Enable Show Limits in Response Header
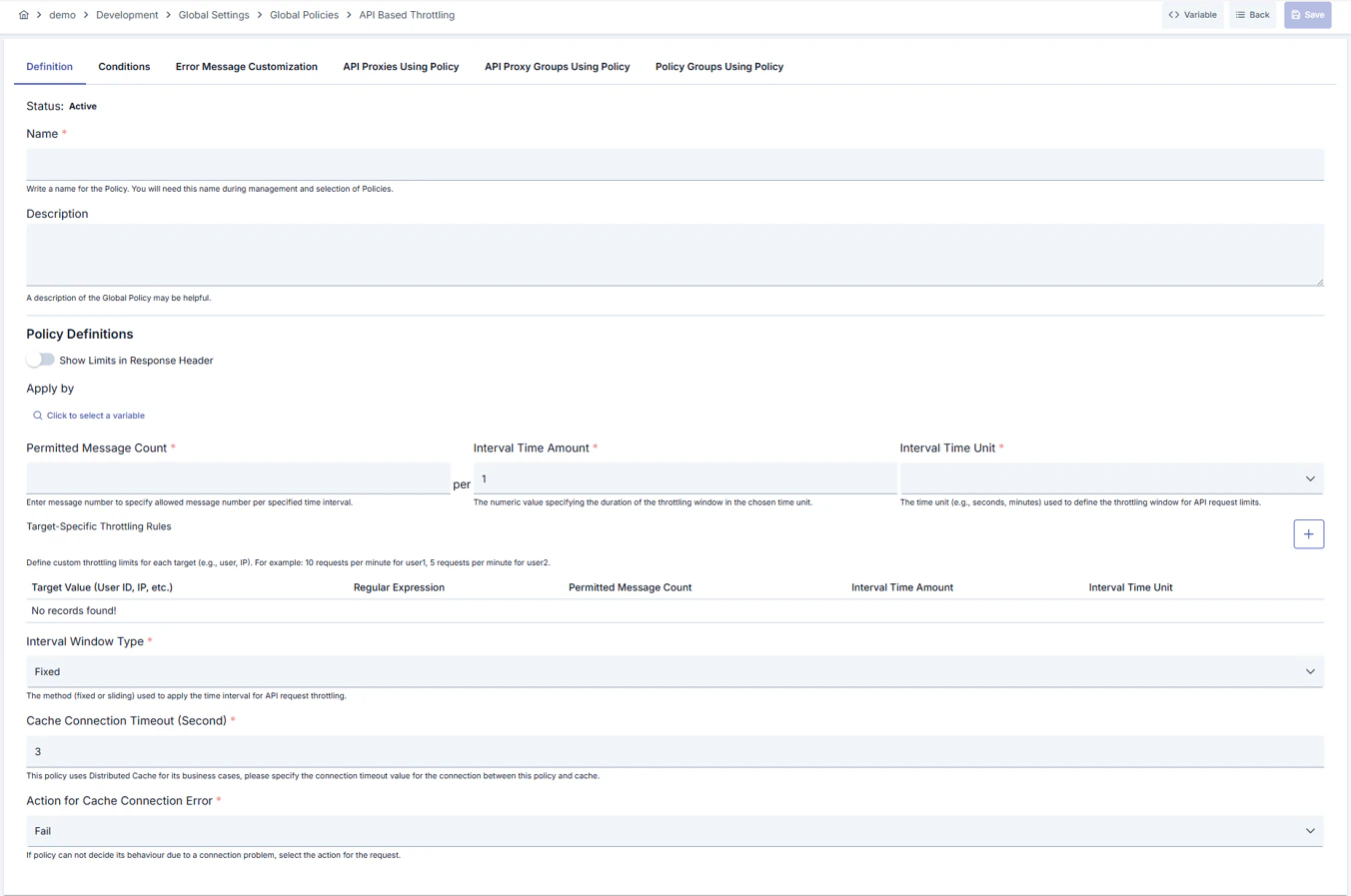Viewport: 1351px width, 896px height. click(x=40, y=359)
